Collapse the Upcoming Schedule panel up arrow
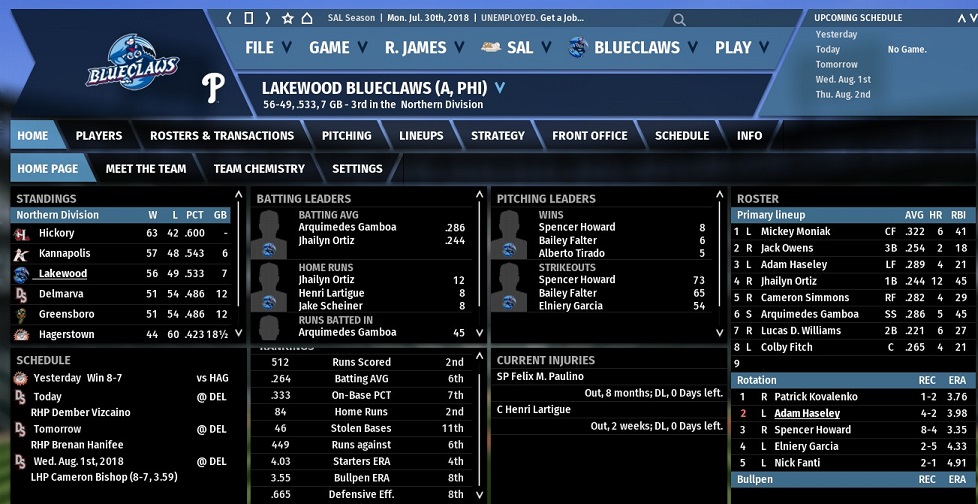Viewport: 978px width, 504px height. point(961,18)
